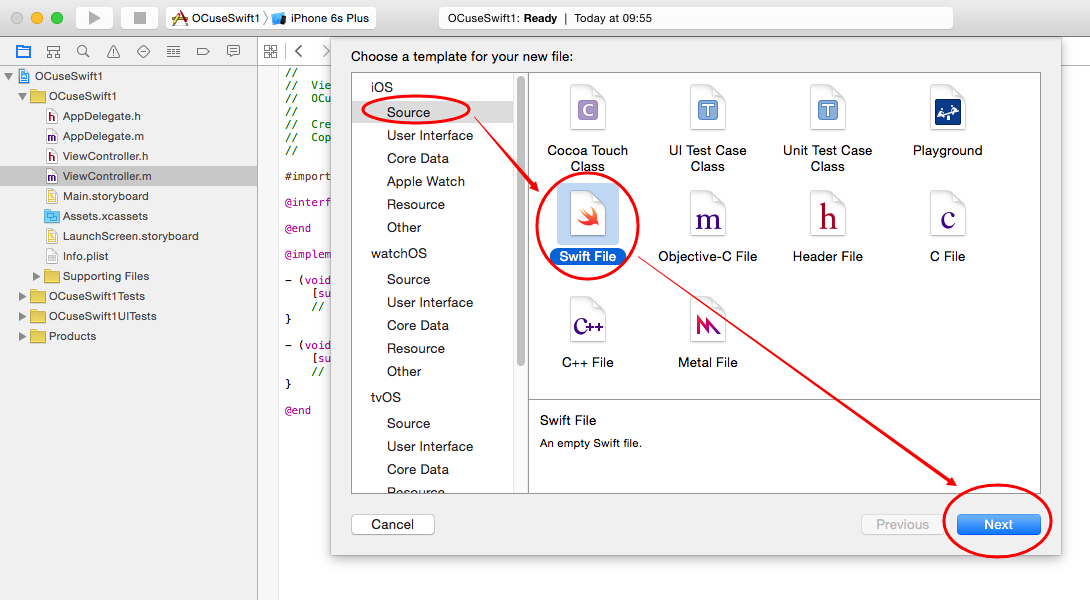This screenshot has height=600, width=1090.
Task: Choose the C++ File template
Action: [x=587, y=332]
